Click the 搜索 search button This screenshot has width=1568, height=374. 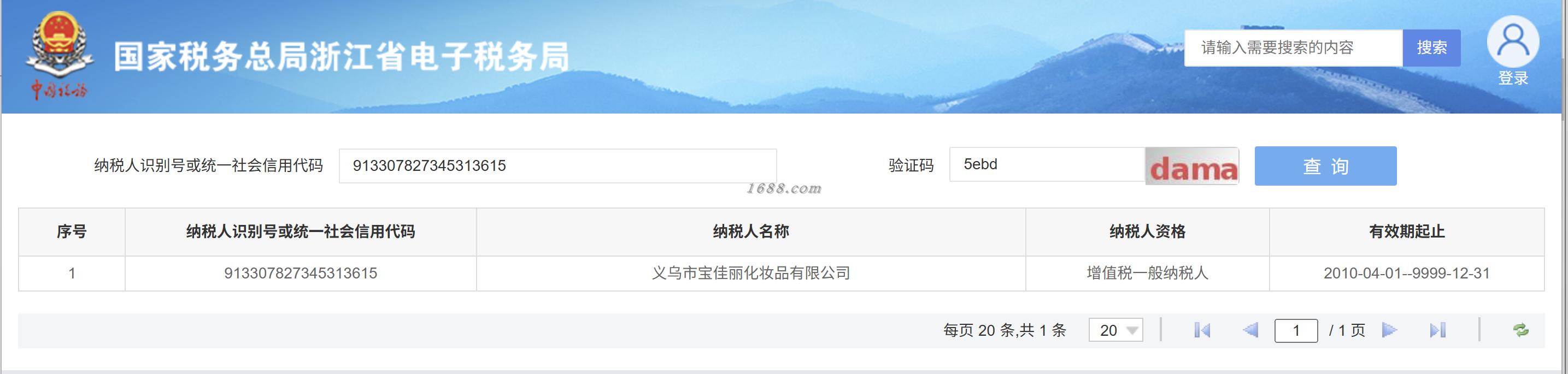[x=1431, y=48]
